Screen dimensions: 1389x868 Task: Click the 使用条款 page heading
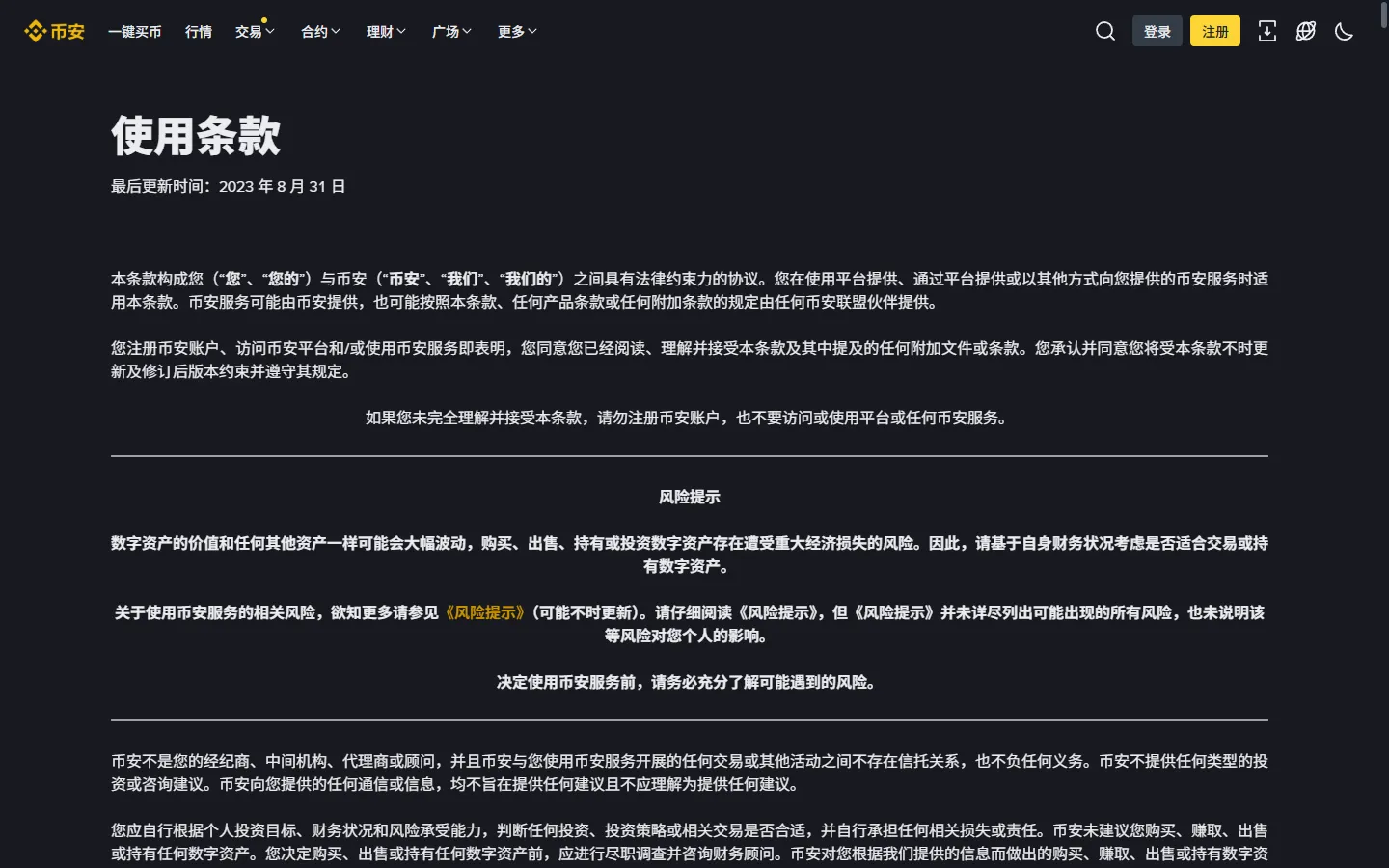point(196,136)
